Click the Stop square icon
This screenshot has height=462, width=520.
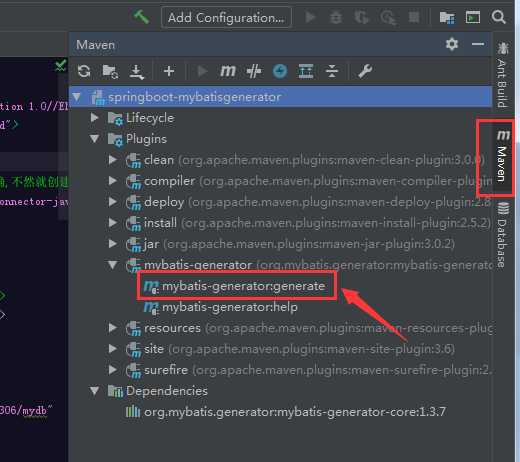pos(414,17)
